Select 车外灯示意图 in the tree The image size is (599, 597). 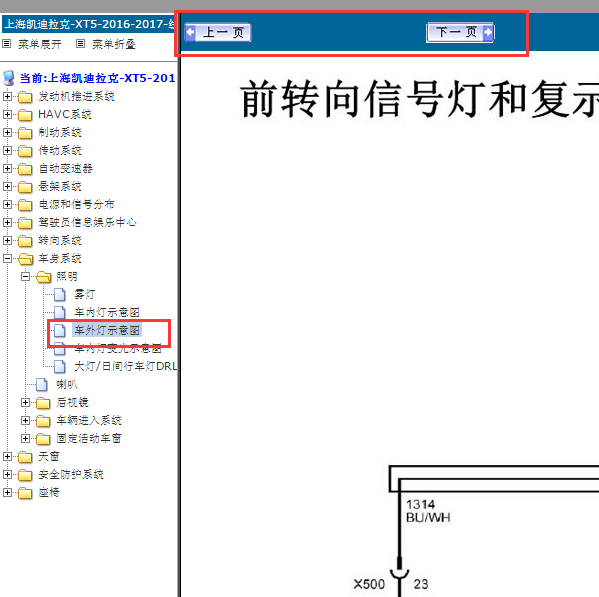click(107, 330)
